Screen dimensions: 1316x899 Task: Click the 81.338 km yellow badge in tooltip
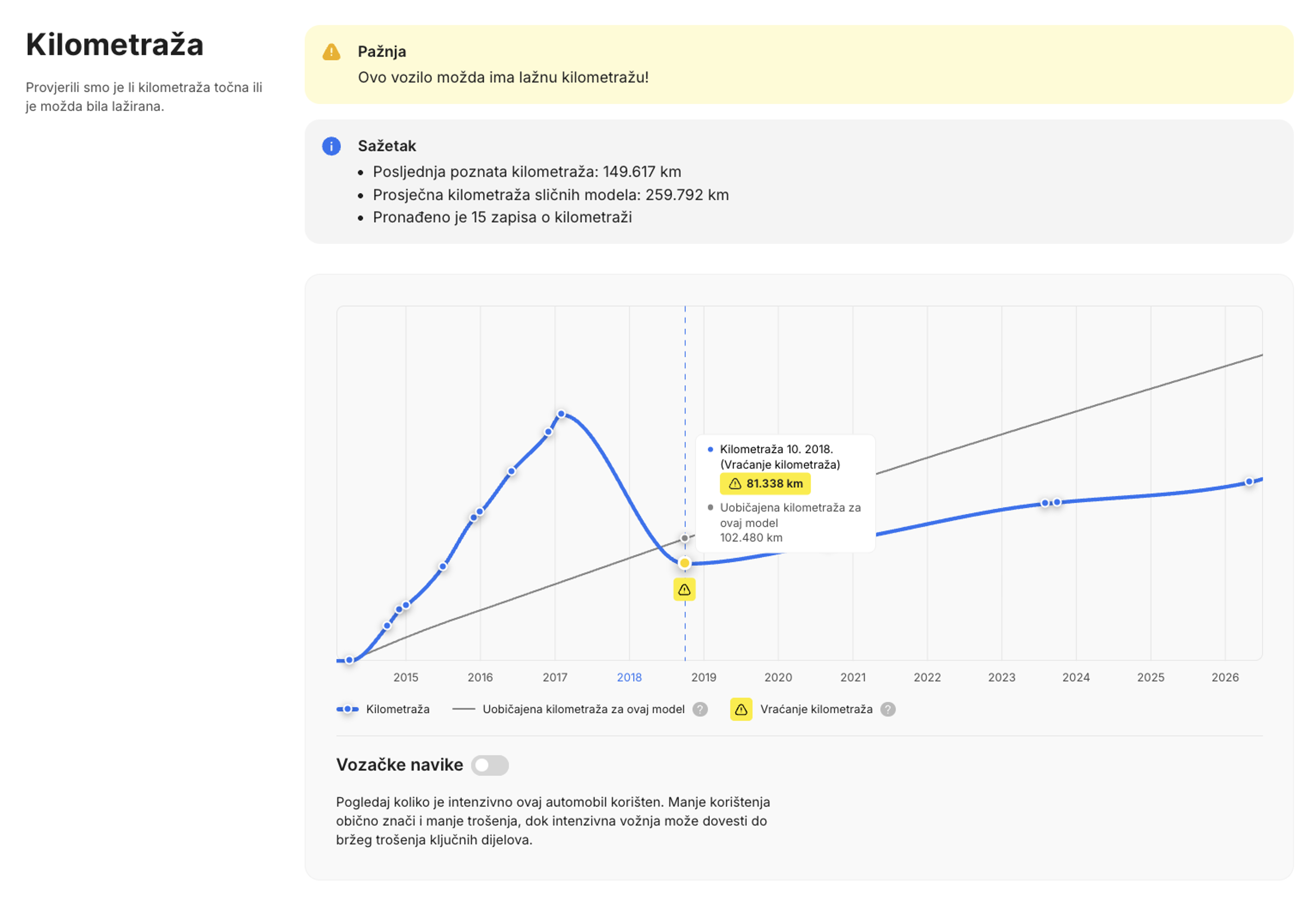765,484
